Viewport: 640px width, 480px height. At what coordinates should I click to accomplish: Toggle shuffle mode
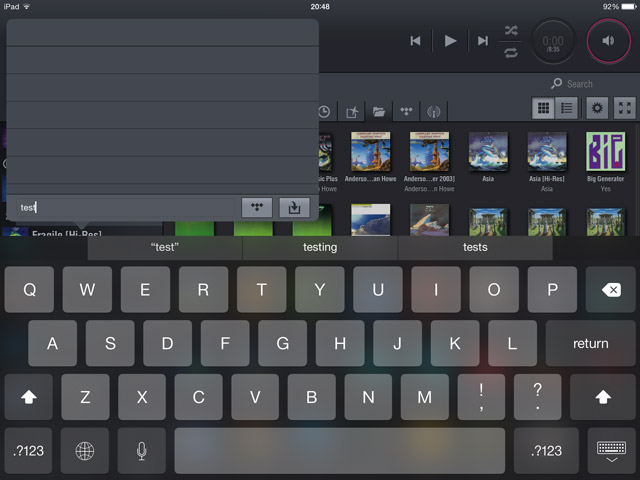click(511, 30)
